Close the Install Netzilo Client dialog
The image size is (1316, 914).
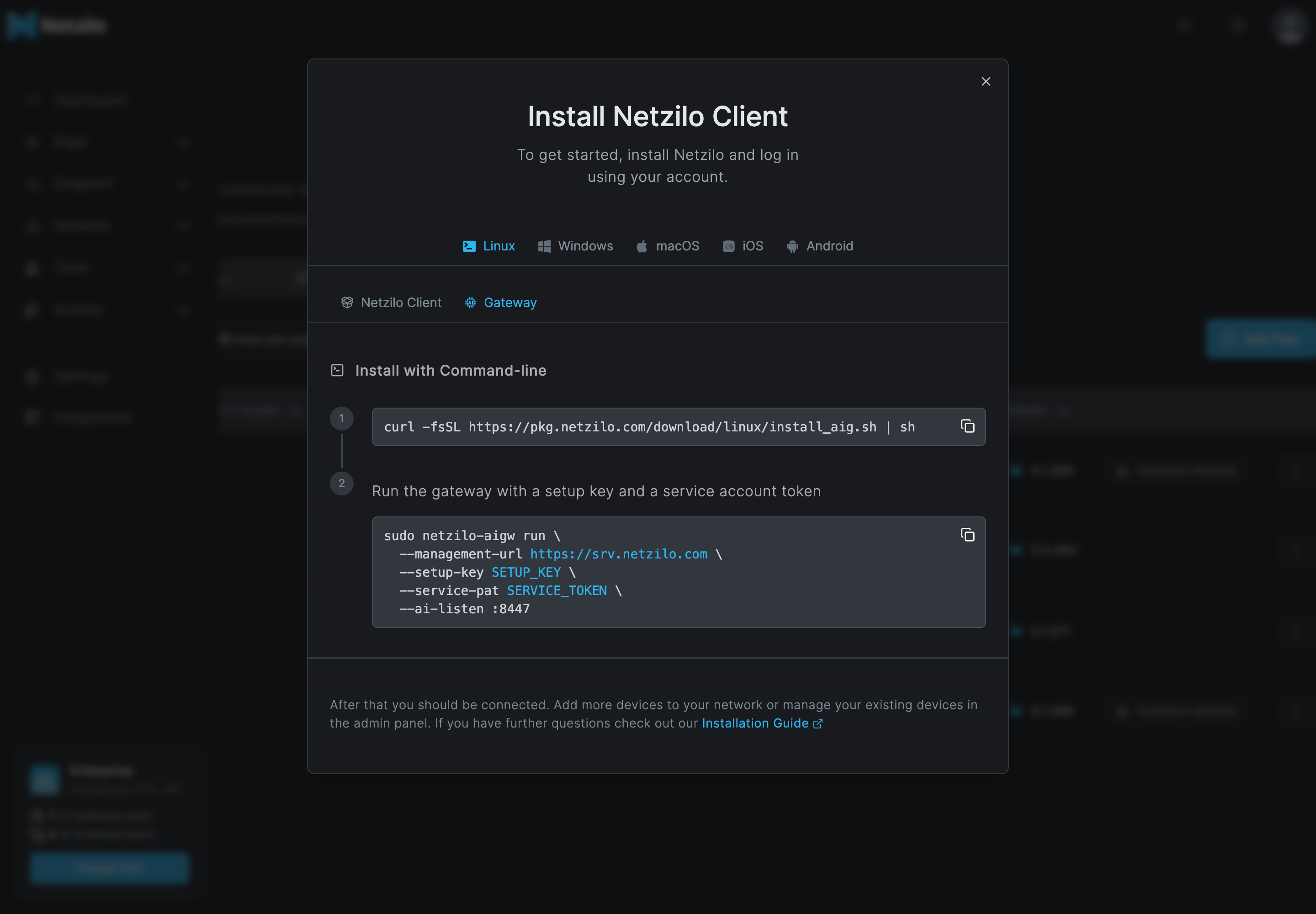(986, 81)
